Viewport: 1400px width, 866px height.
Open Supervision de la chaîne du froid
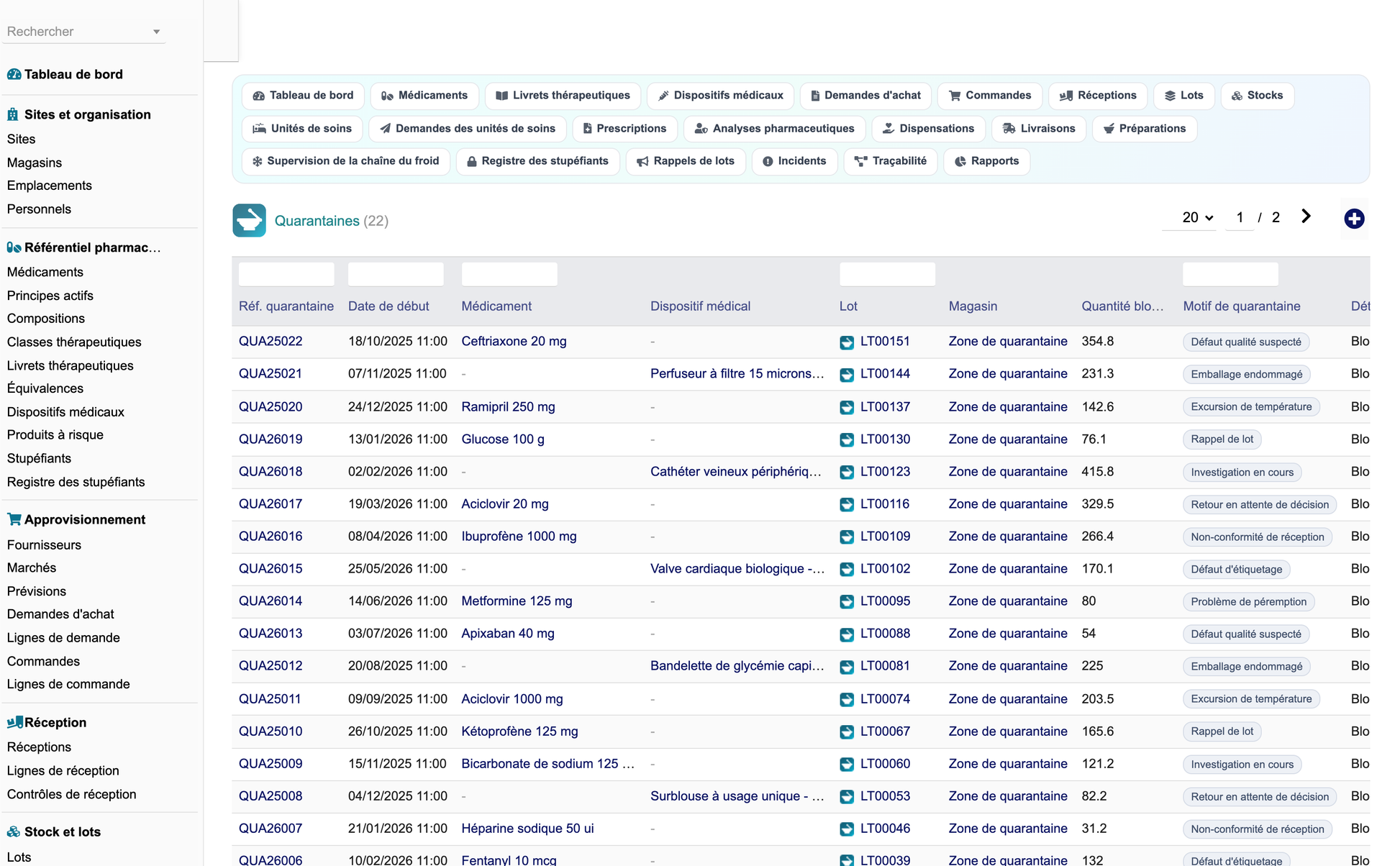(345, 161)
